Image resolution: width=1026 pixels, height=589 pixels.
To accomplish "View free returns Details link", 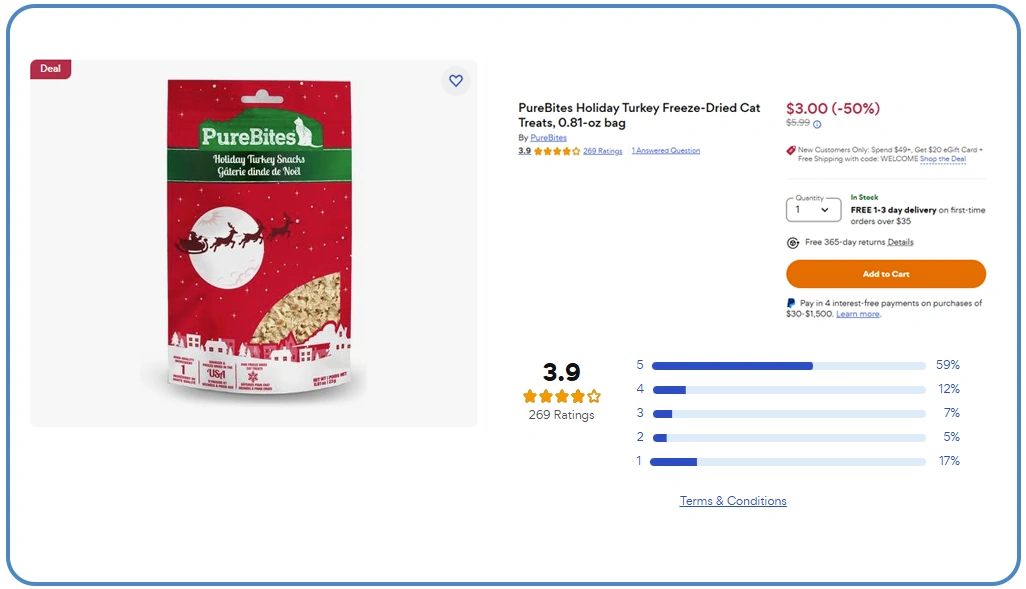I will 900,242.
